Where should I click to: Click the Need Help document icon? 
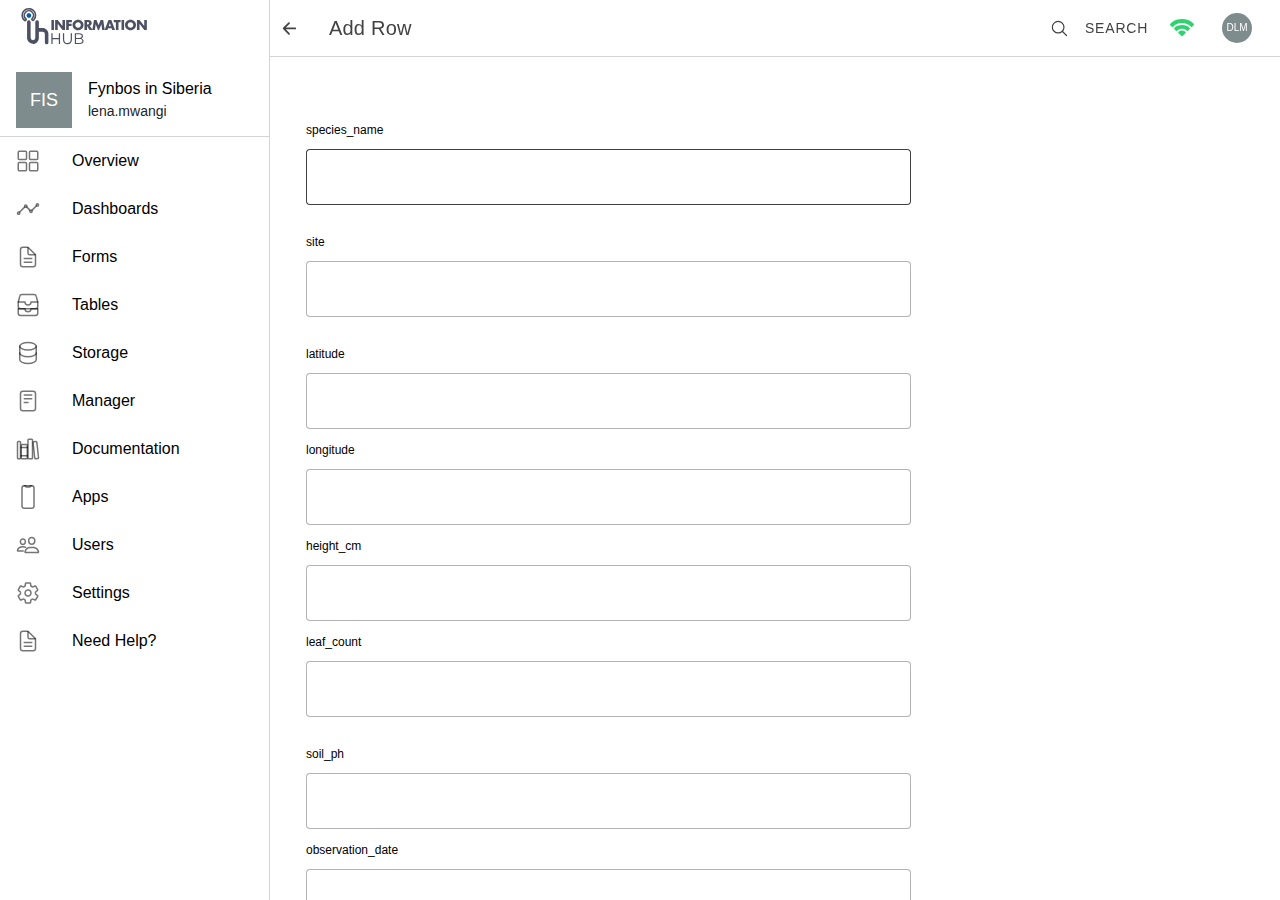(x=28, y=641)
